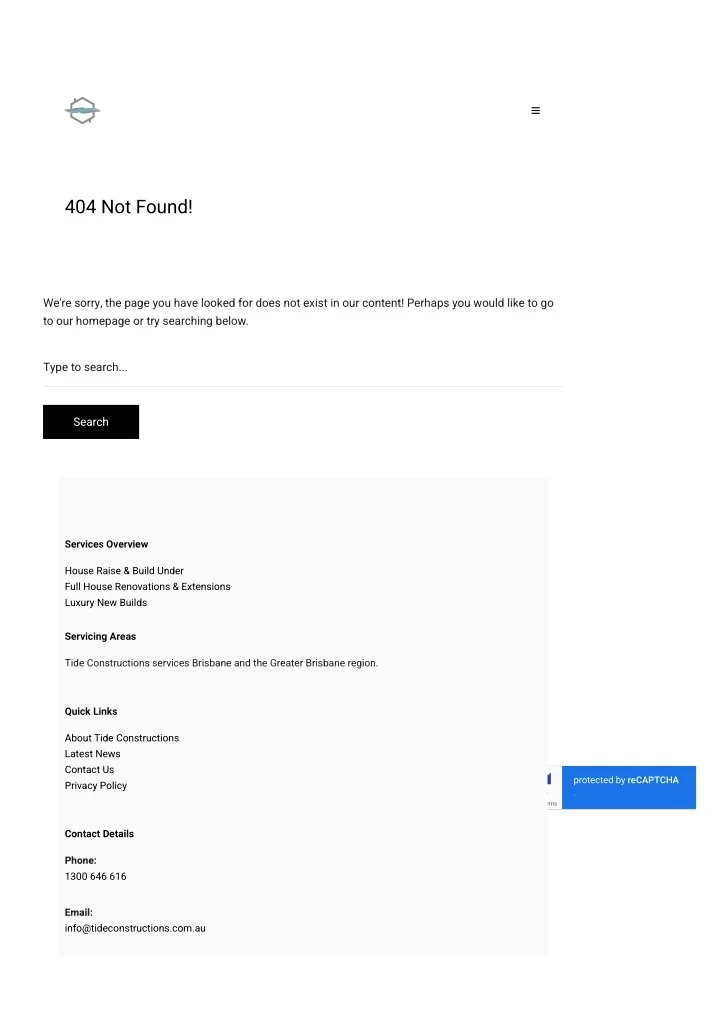Open the Contact Us link
Image resolution: width=720 pixels, height=1018 pixels.
[89, 770]
